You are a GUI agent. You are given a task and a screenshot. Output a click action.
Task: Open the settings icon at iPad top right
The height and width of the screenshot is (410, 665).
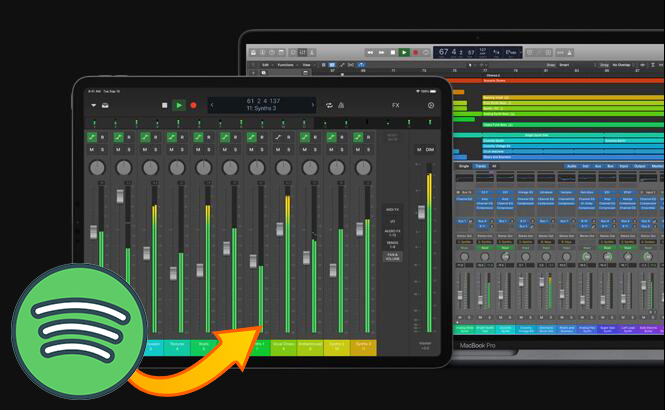(431, 105)
